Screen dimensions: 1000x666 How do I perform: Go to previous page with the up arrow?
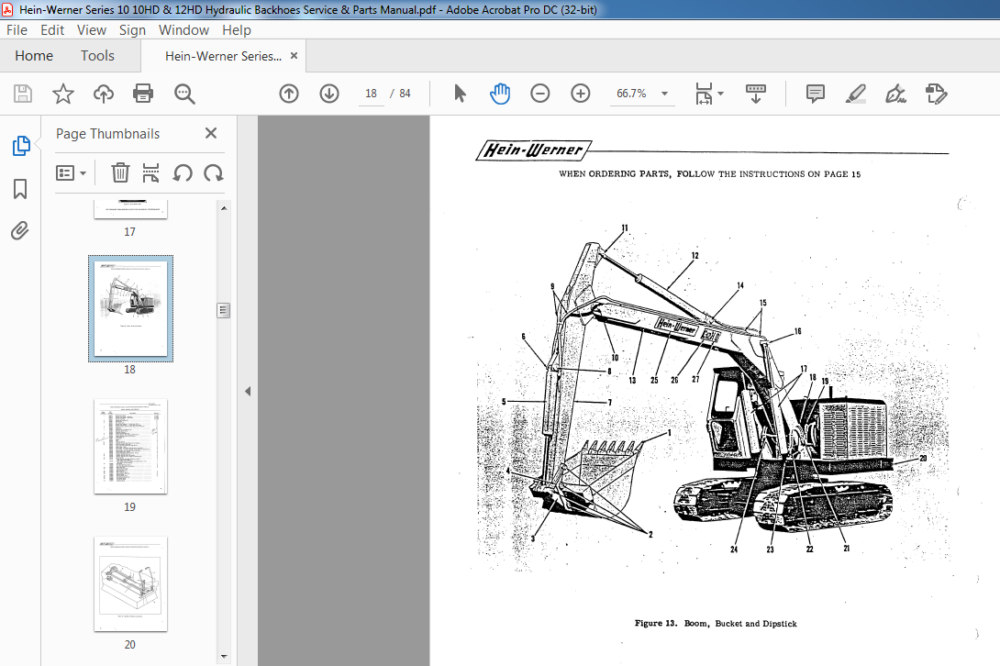289,94
